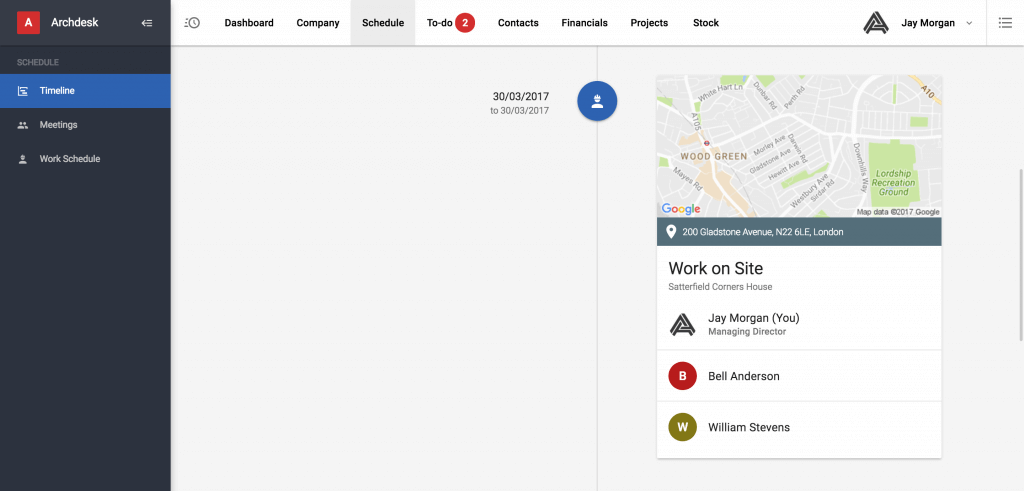Click Bell Anderson's red B avatar

click(x=682, y=376)
